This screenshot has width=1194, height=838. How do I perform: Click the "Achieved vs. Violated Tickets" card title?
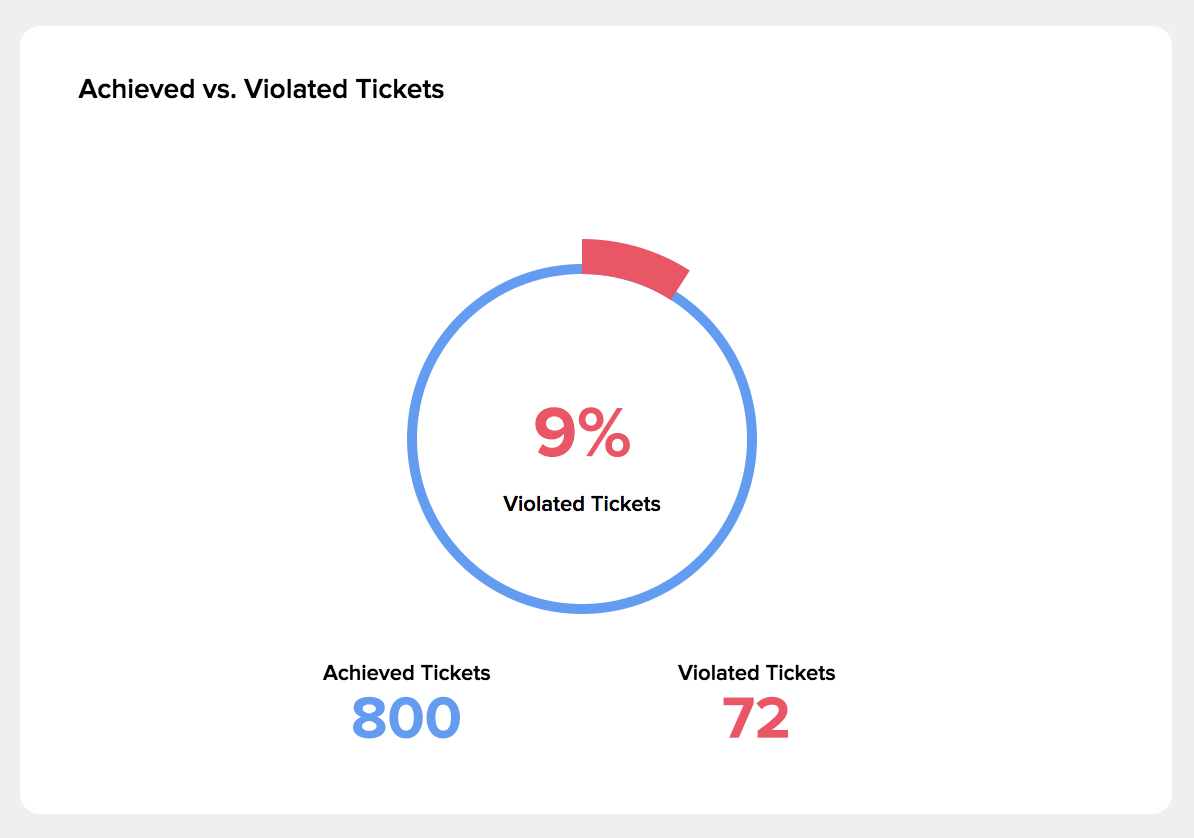click(261, 89)
